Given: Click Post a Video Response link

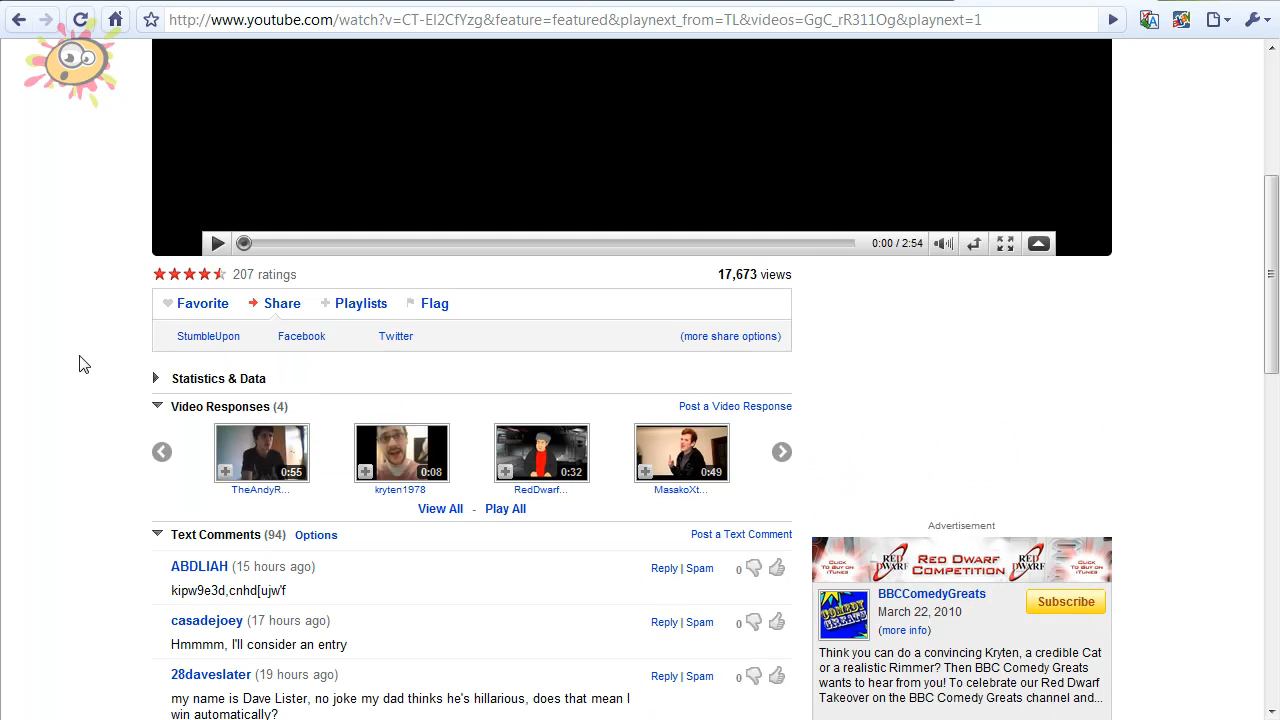Looking at the screenshot, I should [x=735, y=406].
